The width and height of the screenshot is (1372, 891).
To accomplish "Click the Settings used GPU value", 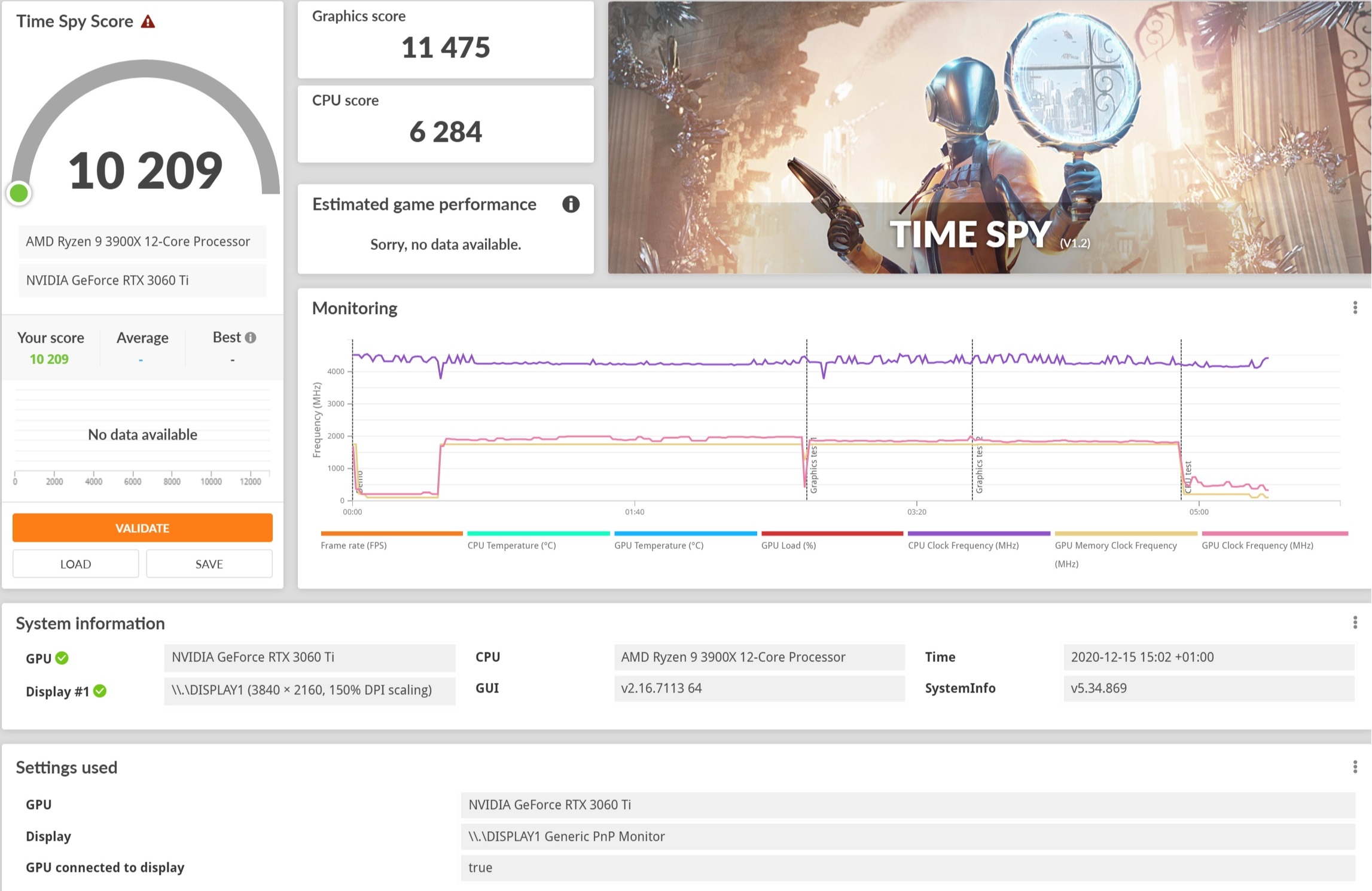I will coord(908,805).
